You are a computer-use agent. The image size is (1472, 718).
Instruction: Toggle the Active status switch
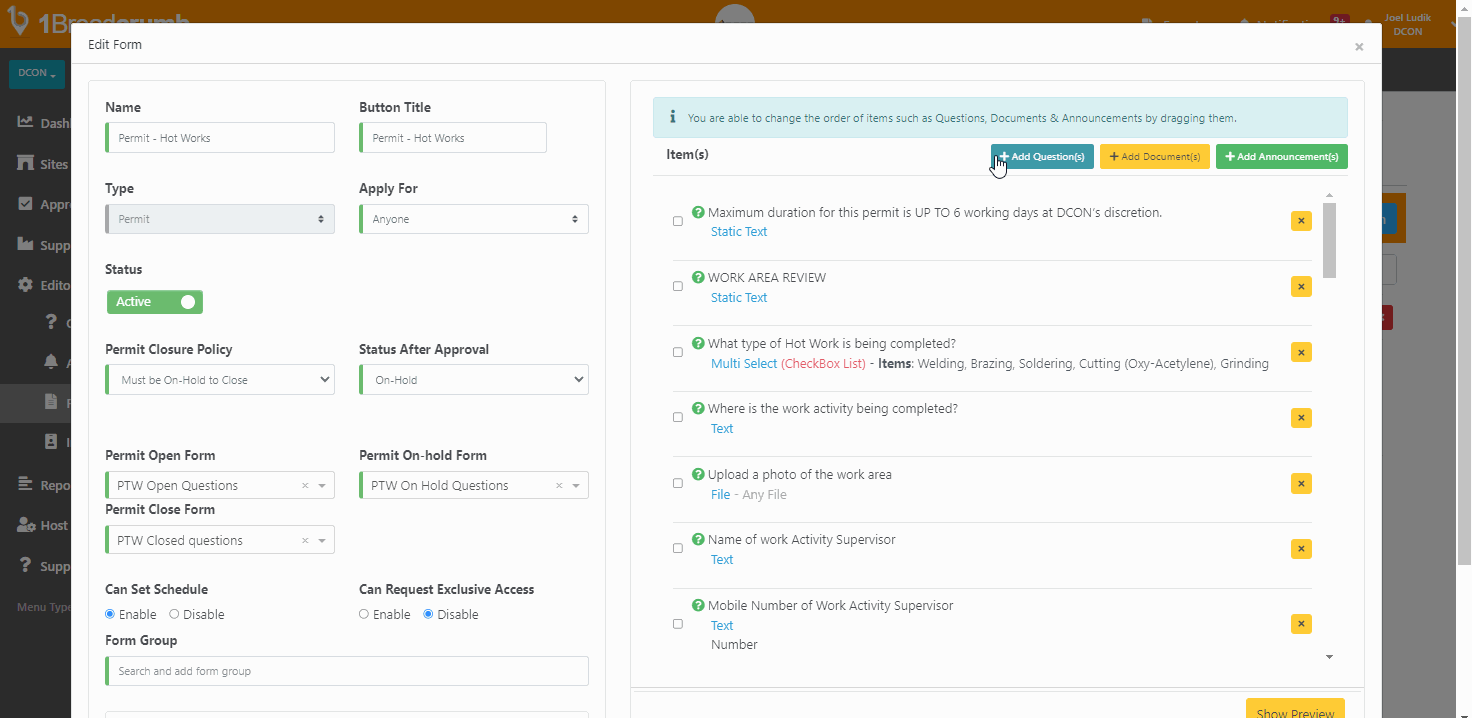(155, 302)
